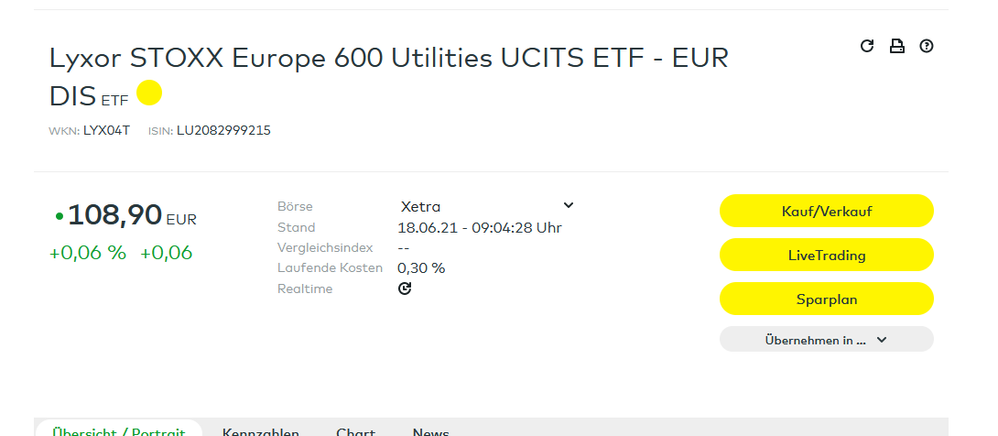This screenshot has height=436, width=998.
Task: Click the WKN value LYX04T
Action: [x=107, y=131]
